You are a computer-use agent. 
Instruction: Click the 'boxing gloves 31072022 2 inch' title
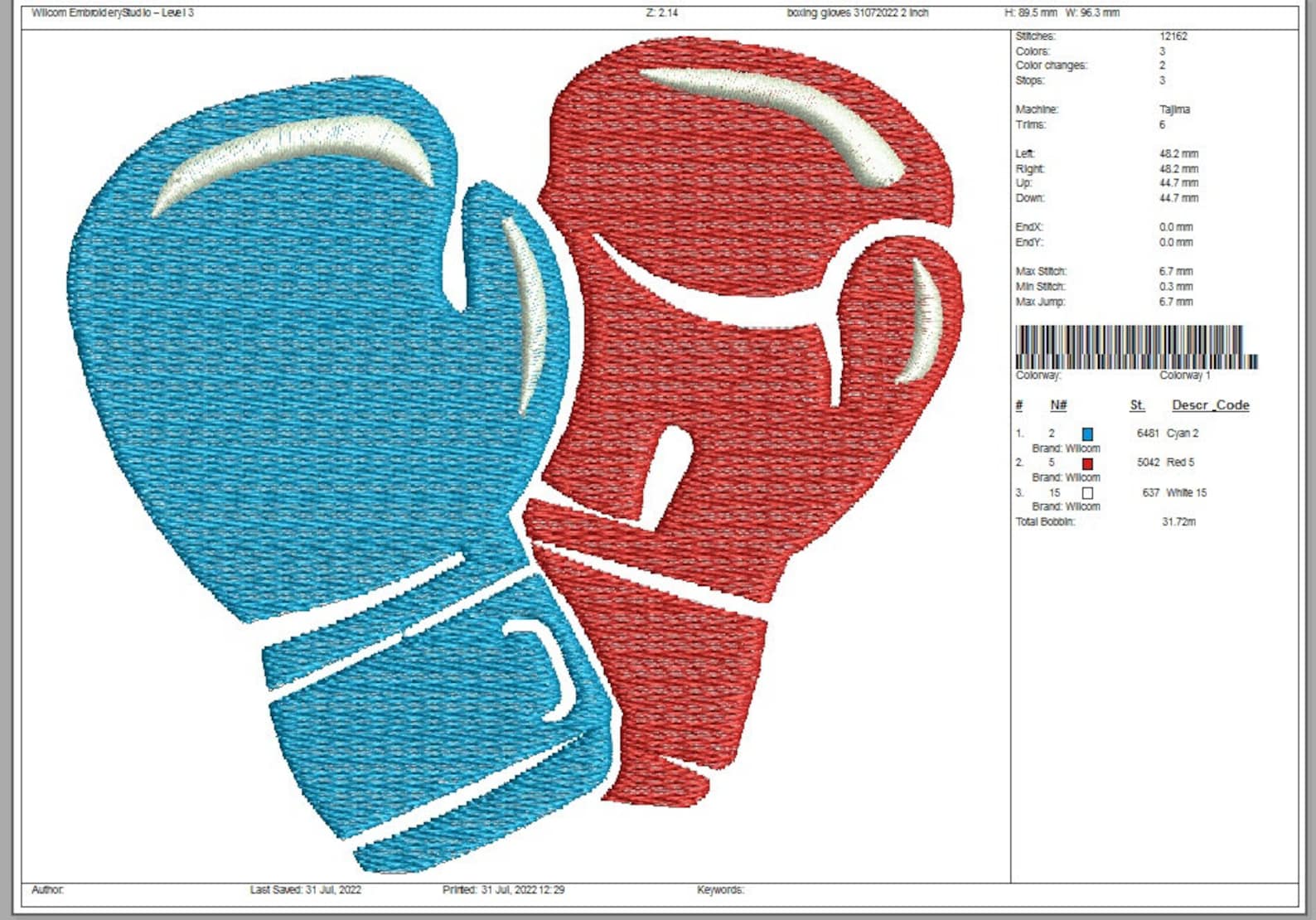857,13
